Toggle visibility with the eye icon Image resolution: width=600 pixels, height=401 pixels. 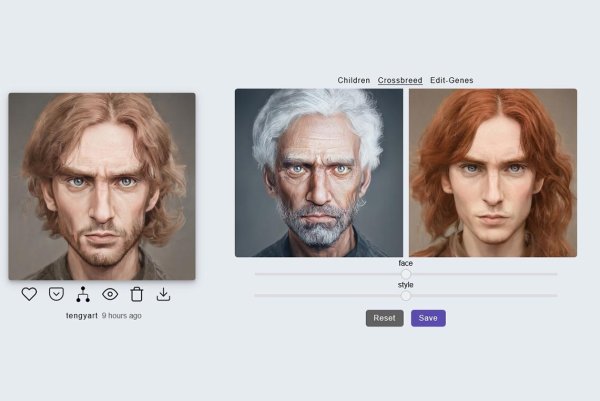coord(110,294)
